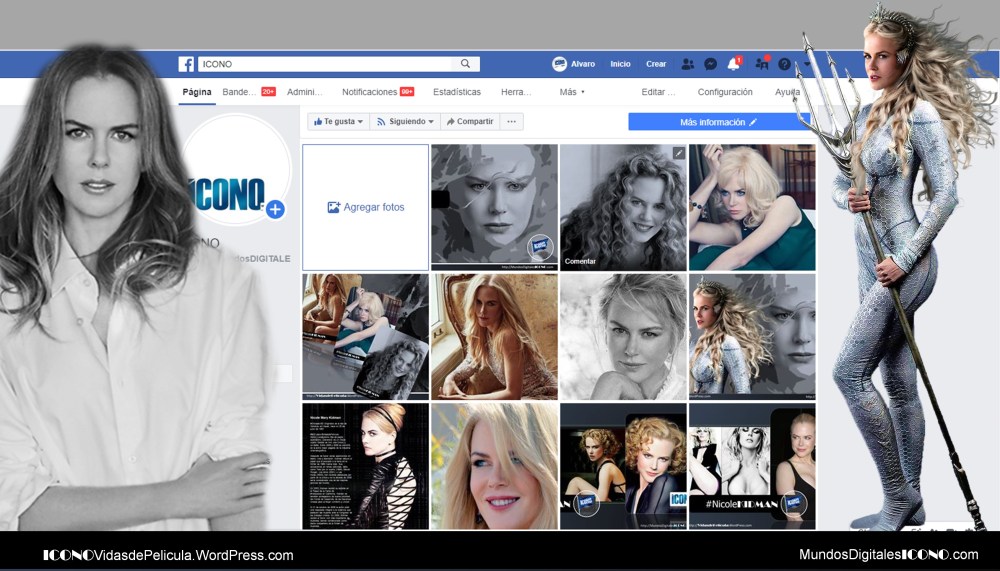1000x571 pixels.
Task: Click the search magnifier button
Action: click(x=466, y=64)
